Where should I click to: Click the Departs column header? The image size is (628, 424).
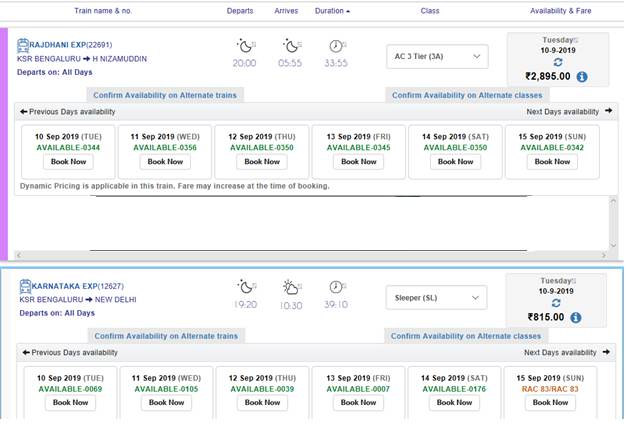pos(240,11)
